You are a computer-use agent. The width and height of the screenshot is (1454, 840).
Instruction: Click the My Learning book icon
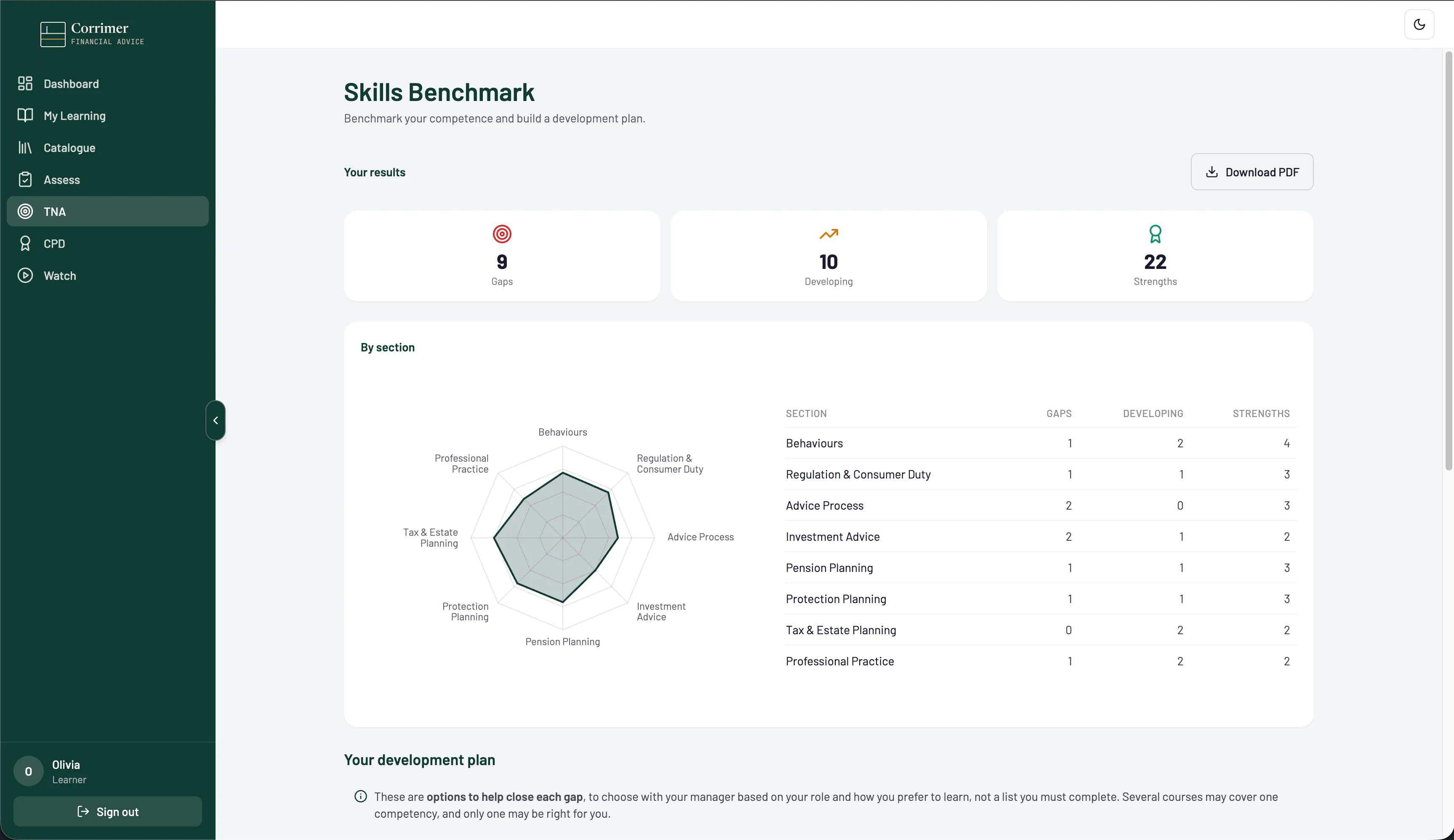[x=25, y=115]
